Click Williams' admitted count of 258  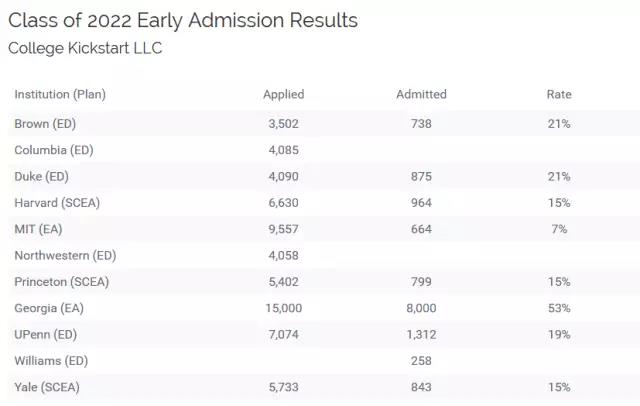click(x=421, y=360)
